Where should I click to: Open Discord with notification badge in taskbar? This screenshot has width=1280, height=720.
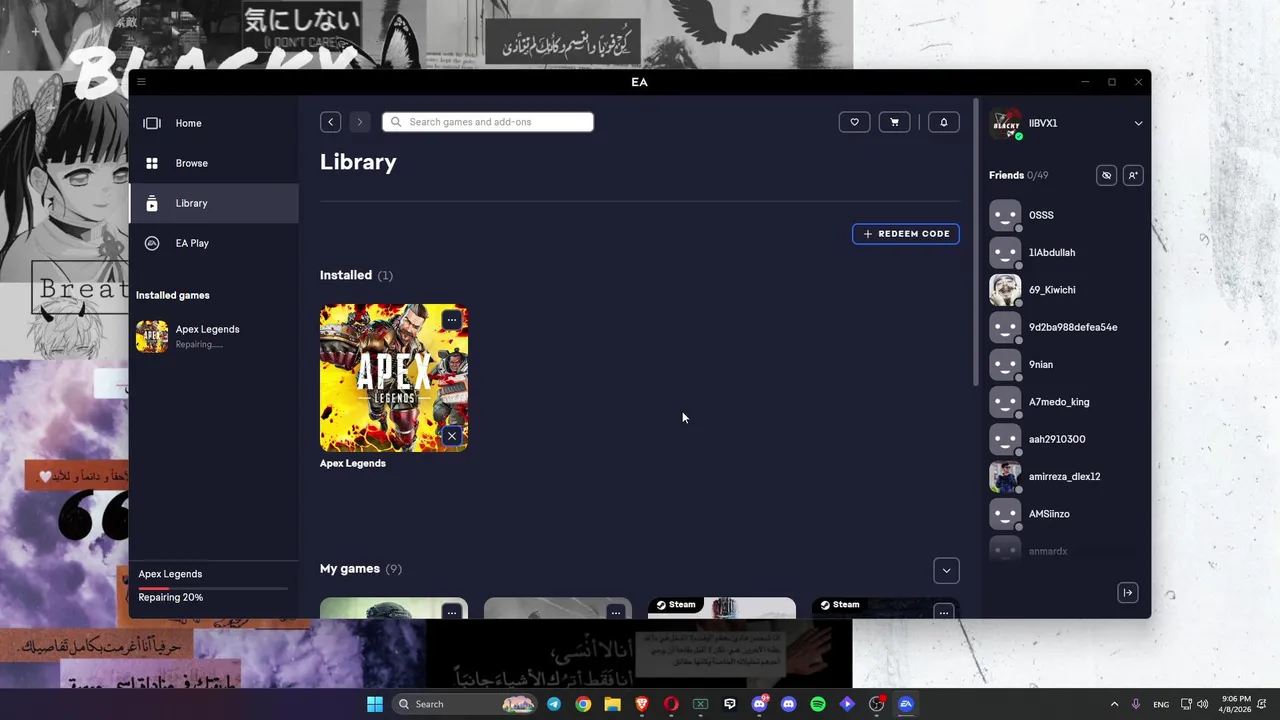point(759,704)
